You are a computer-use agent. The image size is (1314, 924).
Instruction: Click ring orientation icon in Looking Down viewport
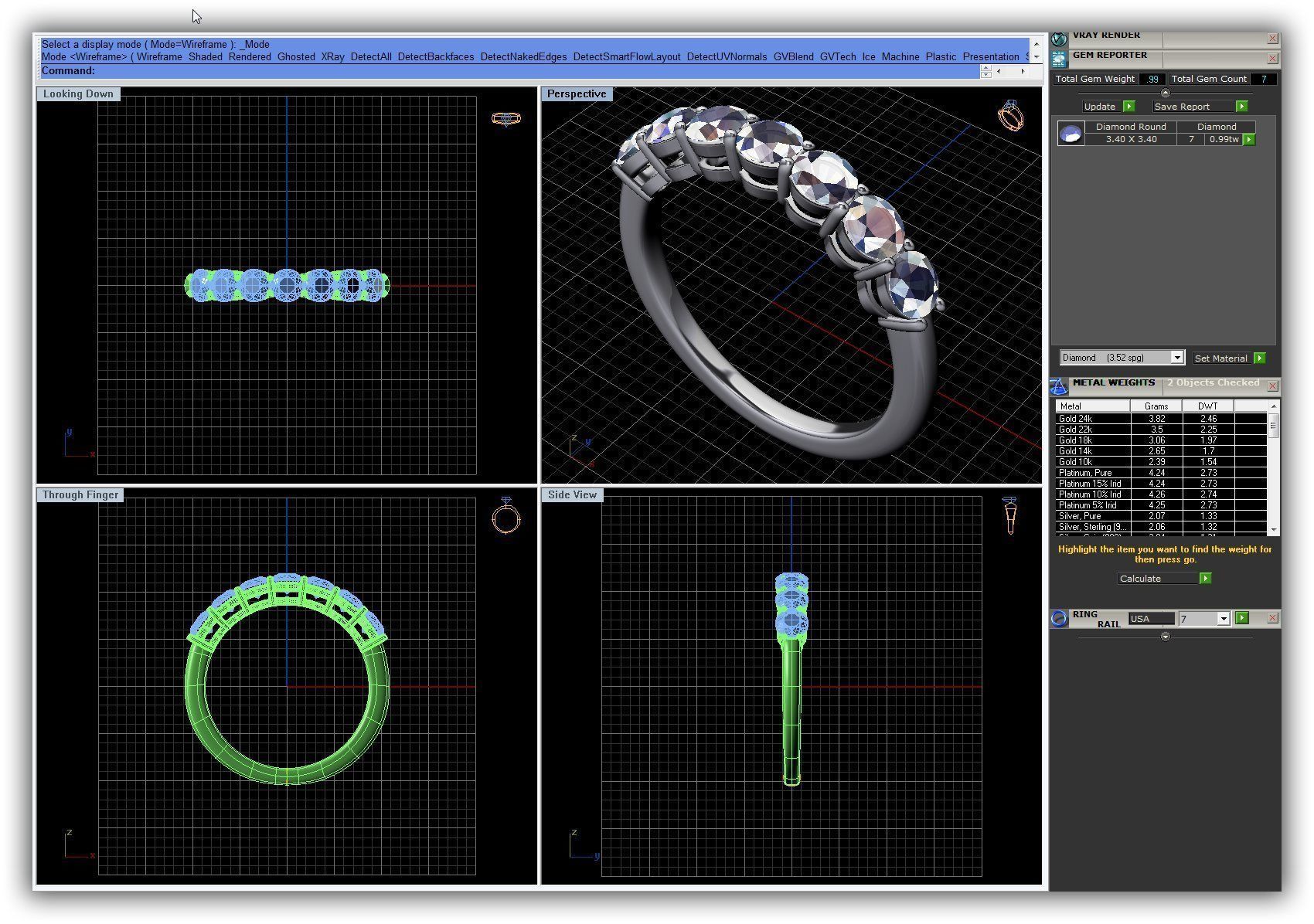(x=506, y=118)
